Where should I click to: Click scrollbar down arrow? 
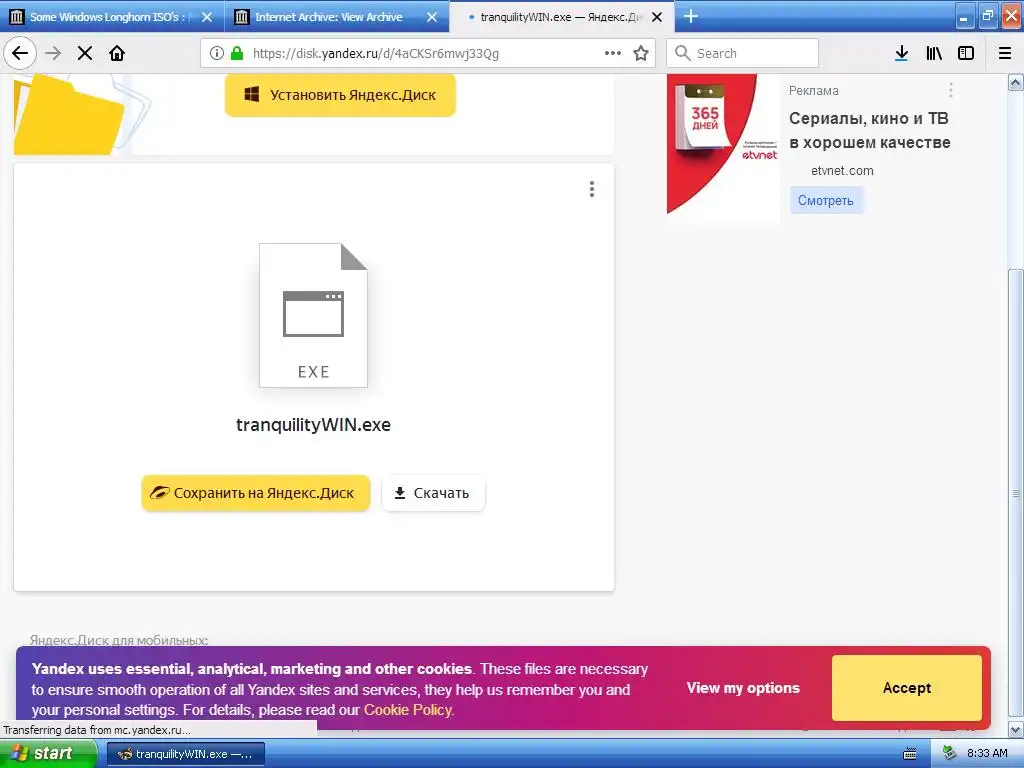1015,729
